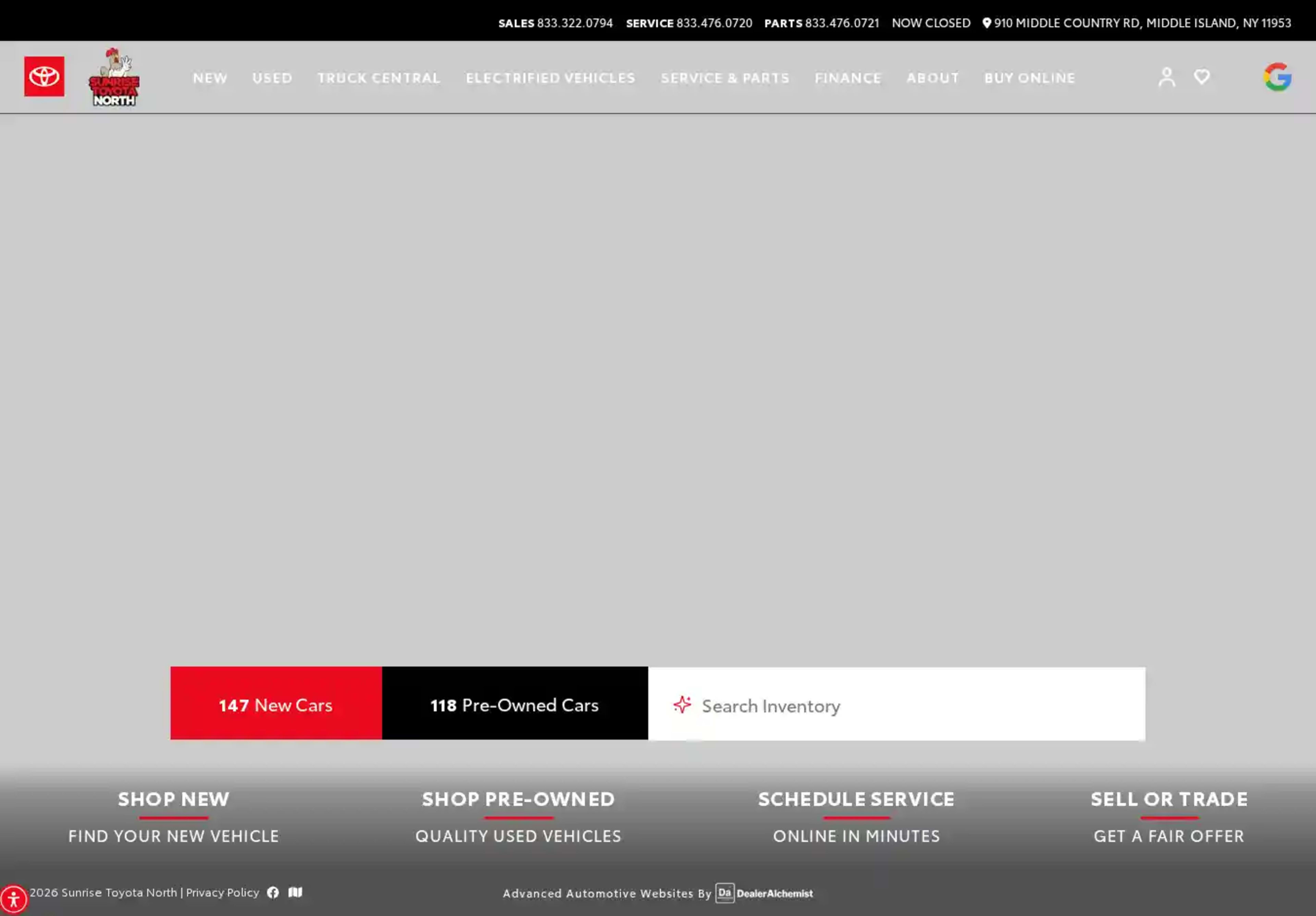1316x916 pixels.
Task: Call the Parts number 833.476.0721
Action: click(821, 23)
